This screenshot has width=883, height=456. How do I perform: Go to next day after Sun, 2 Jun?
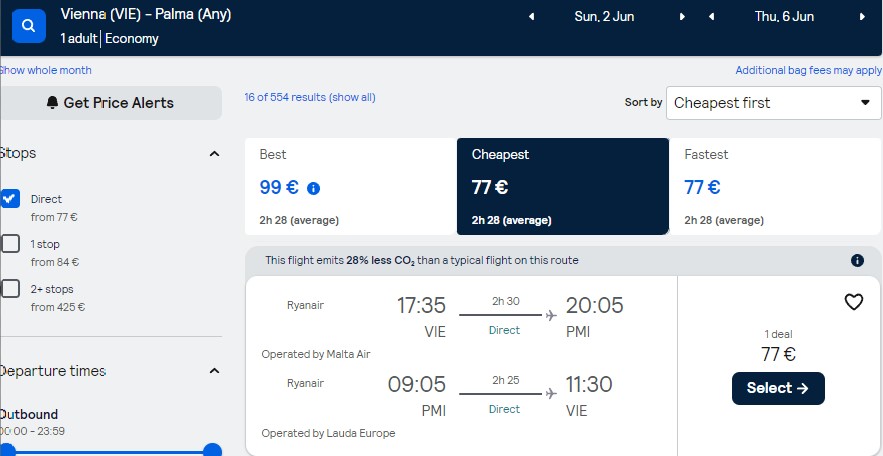point(682,17)
